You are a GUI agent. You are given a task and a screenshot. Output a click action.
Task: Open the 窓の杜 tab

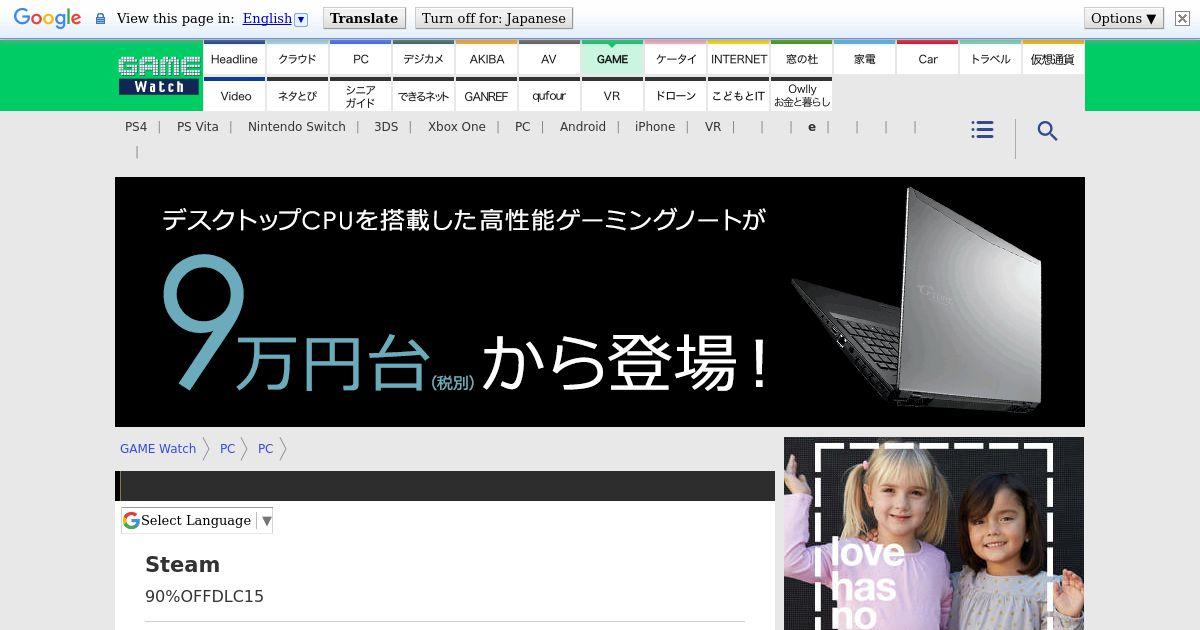coord(801,59)
